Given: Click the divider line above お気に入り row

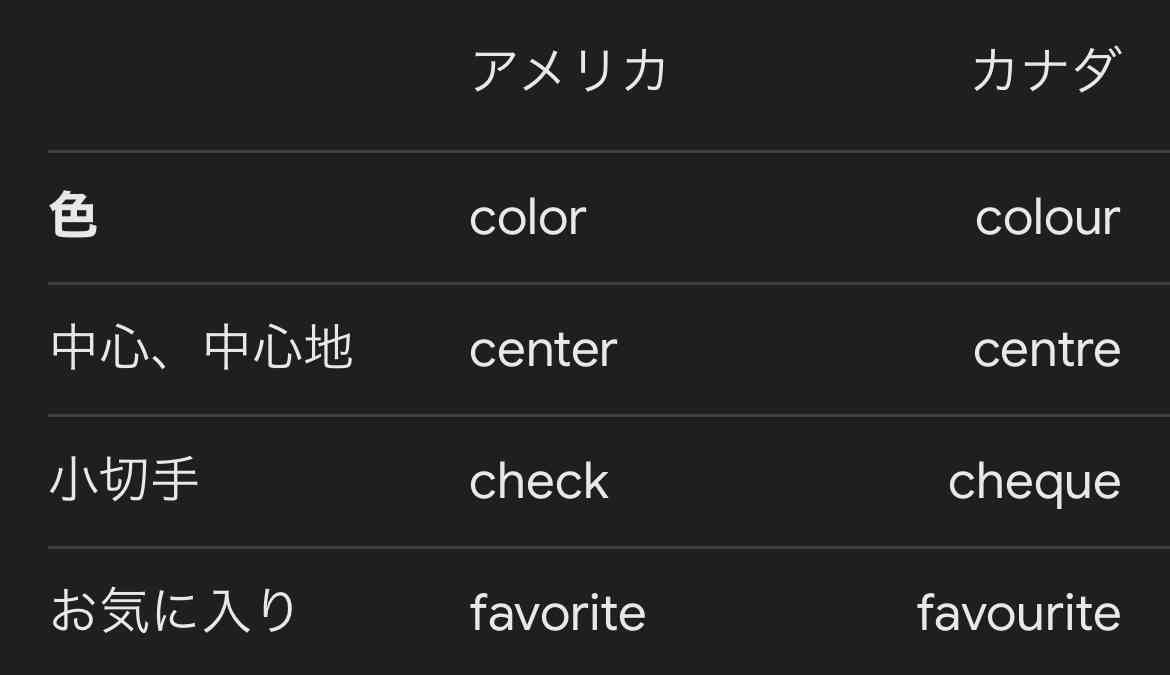Looking at the screenshot, I should click(x=609, y=547).
